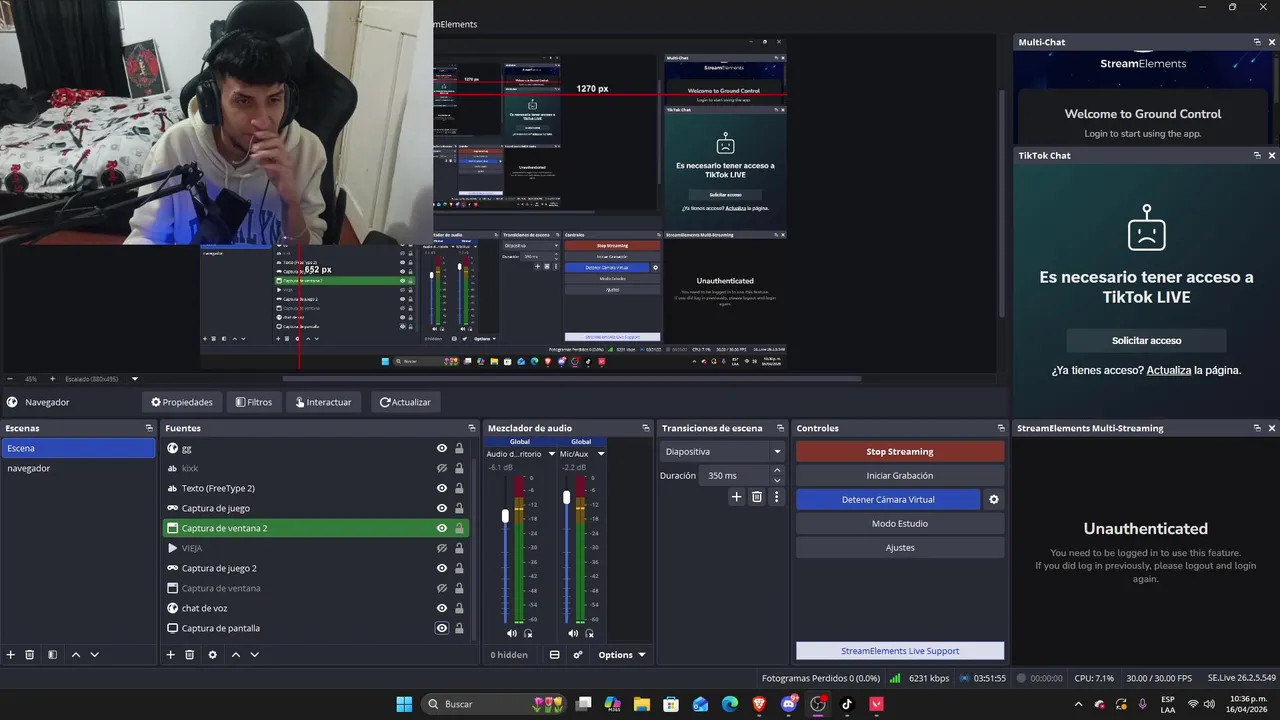Remove selected source with the Fuentes trash icon
Viewport: 1280px width, 720px height.
click(189, 655)
